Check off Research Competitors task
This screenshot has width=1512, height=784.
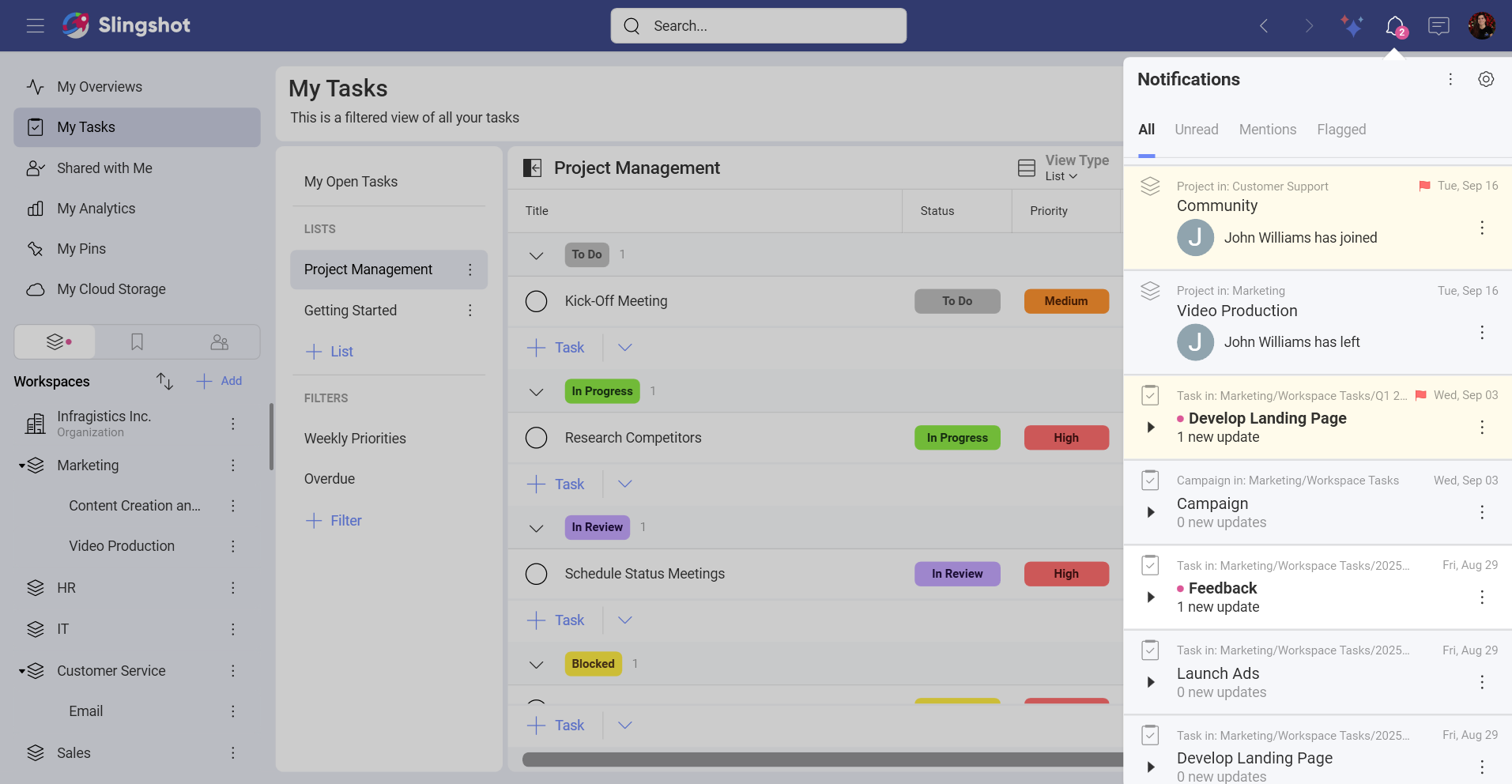536,438
